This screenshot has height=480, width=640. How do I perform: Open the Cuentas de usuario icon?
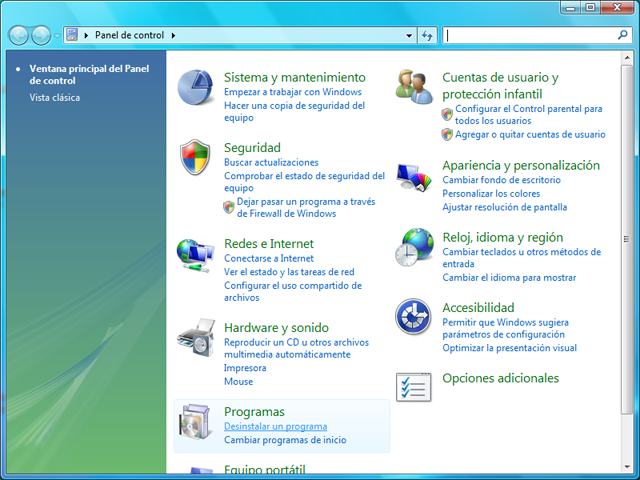[413, 88]
